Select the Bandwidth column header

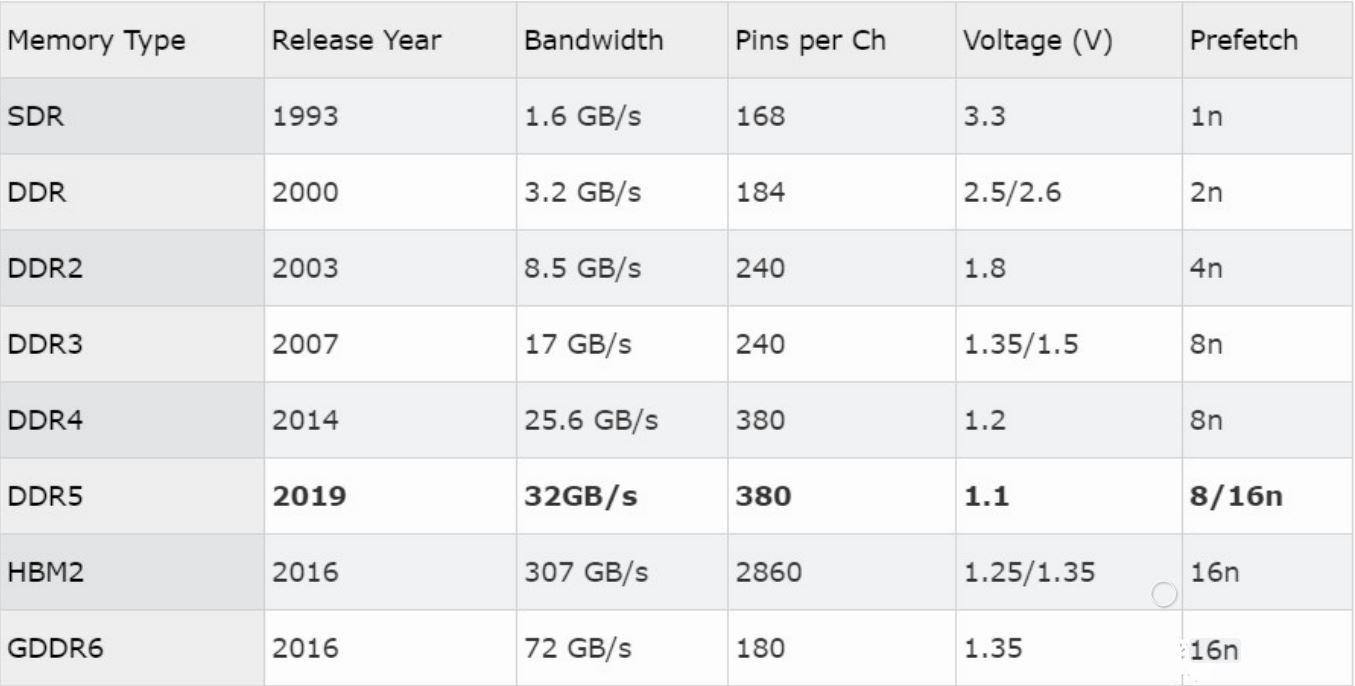[593, 41]
